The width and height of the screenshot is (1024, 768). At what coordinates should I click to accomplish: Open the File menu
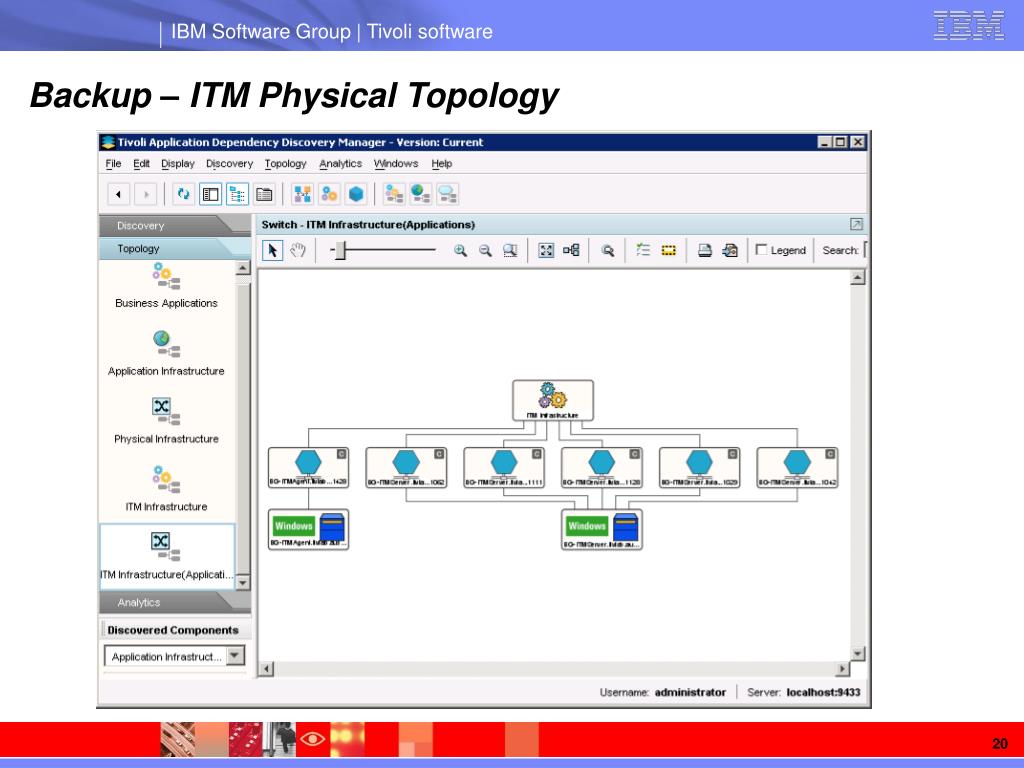point(113,163)
